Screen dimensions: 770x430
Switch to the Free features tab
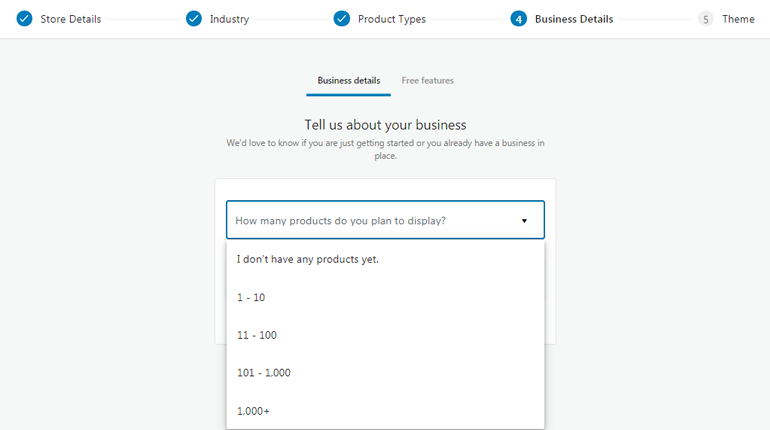[427, 80]
